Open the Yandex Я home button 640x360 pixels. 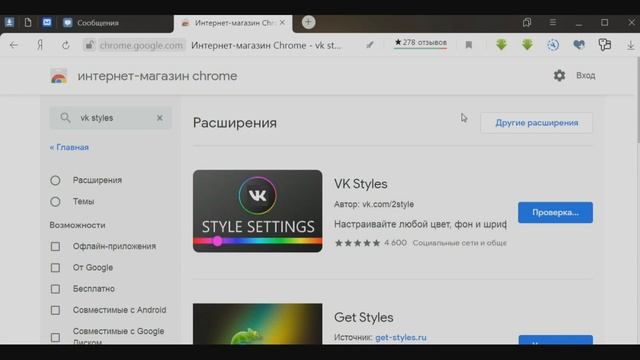tap(40, 45)
